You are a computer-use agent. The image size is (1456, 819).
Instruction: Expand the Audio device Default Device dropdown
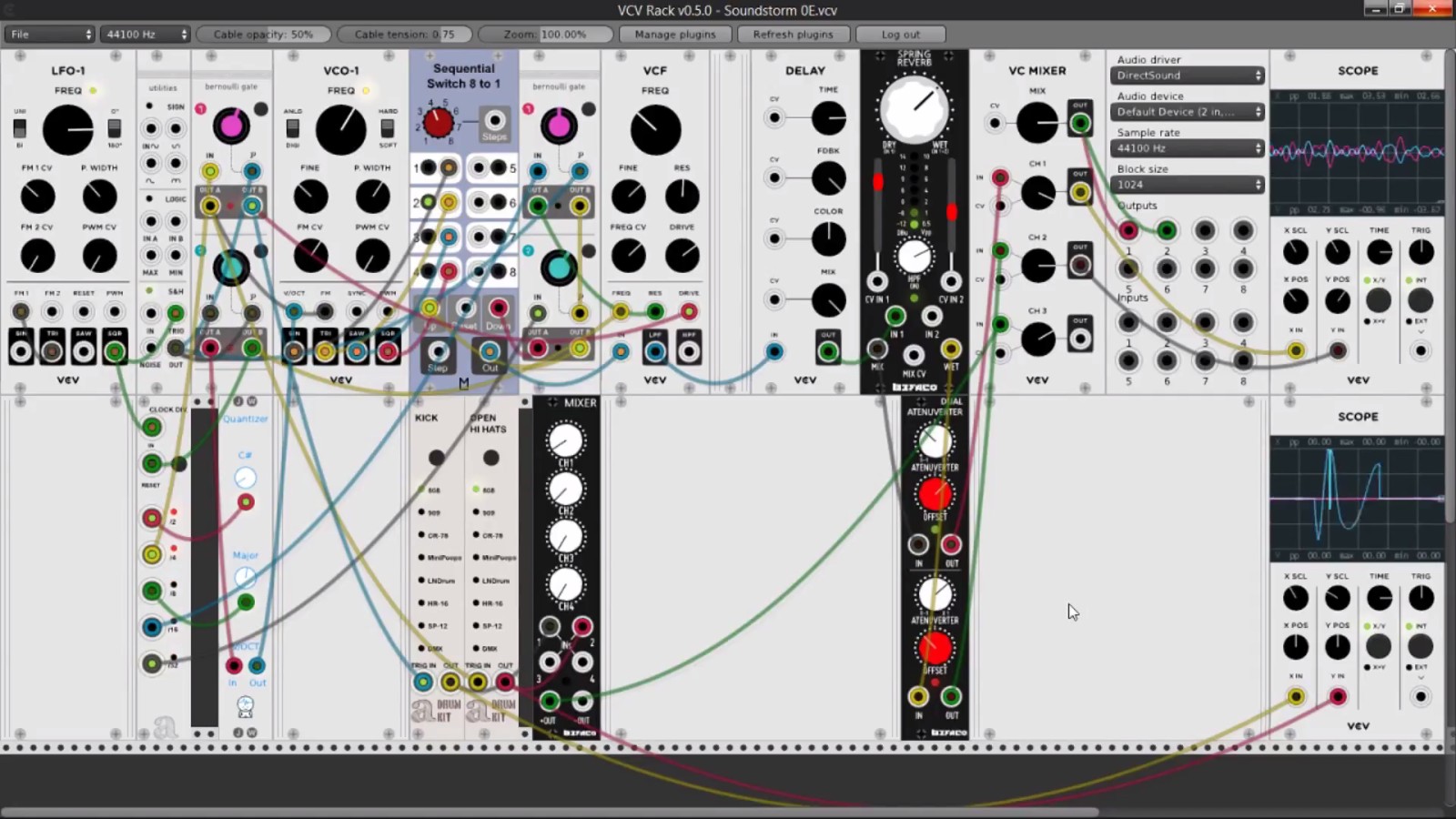click(x=1187, y=112)
